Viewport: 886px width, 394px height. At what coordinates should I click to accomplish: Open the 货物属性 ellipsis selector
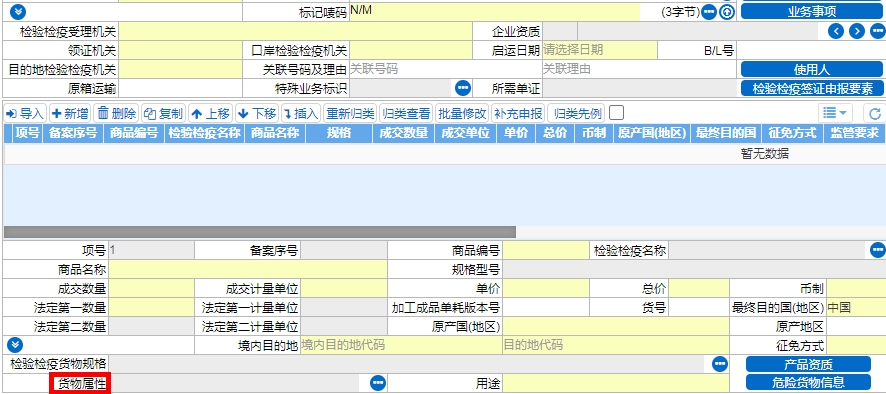point(377,383)
